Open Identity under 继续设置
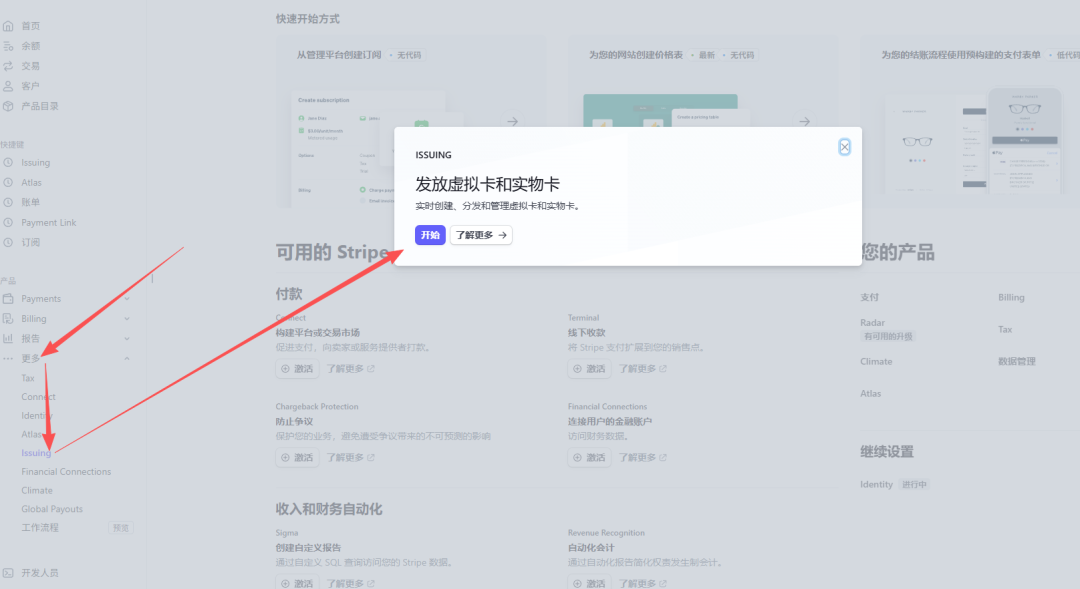Viewport: 1080px width, 589px height. point(876,484)
